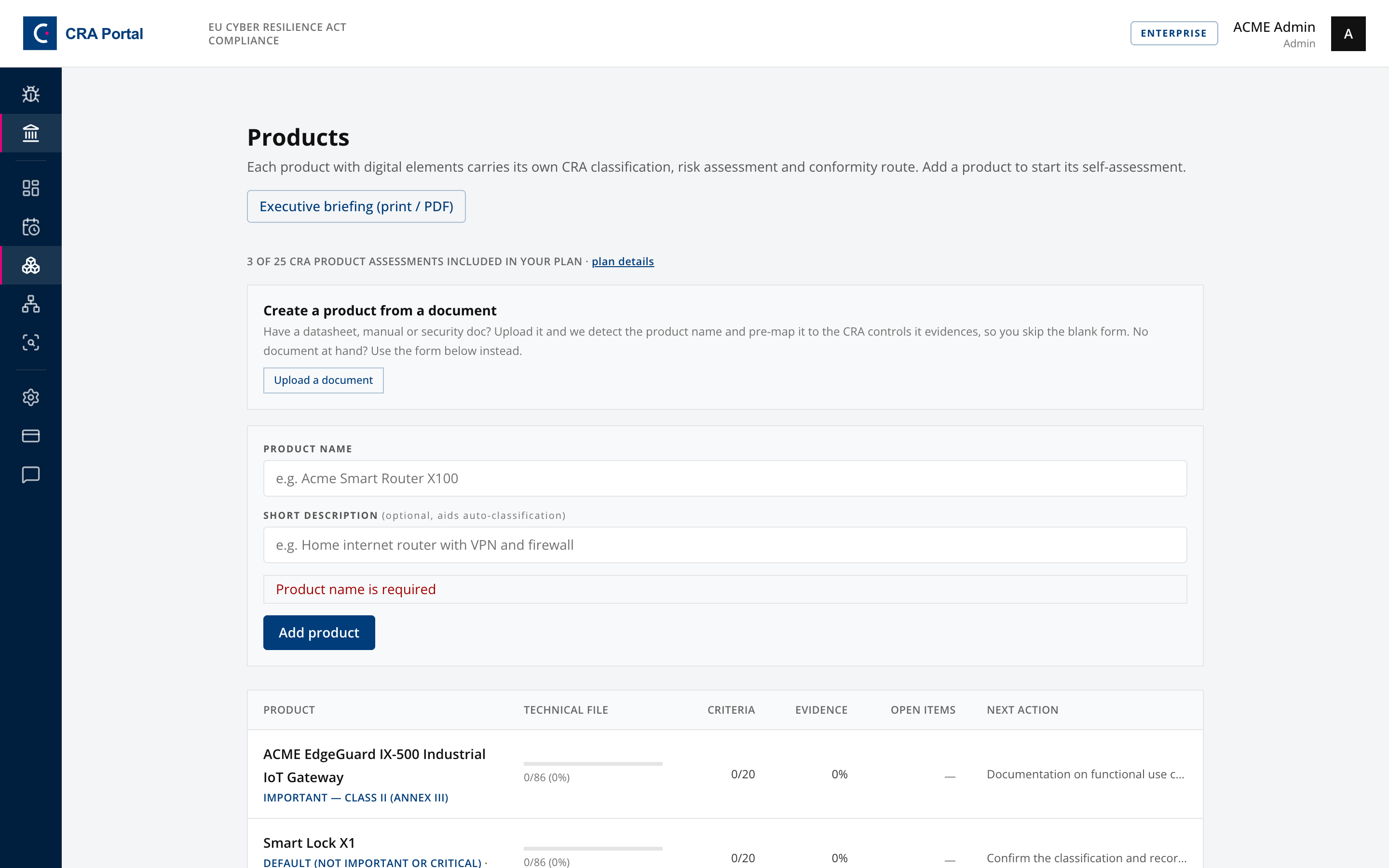Click the EdgeGuard IX-500 technical file progress bar
1389x868 pixels.
pos(593,763)
